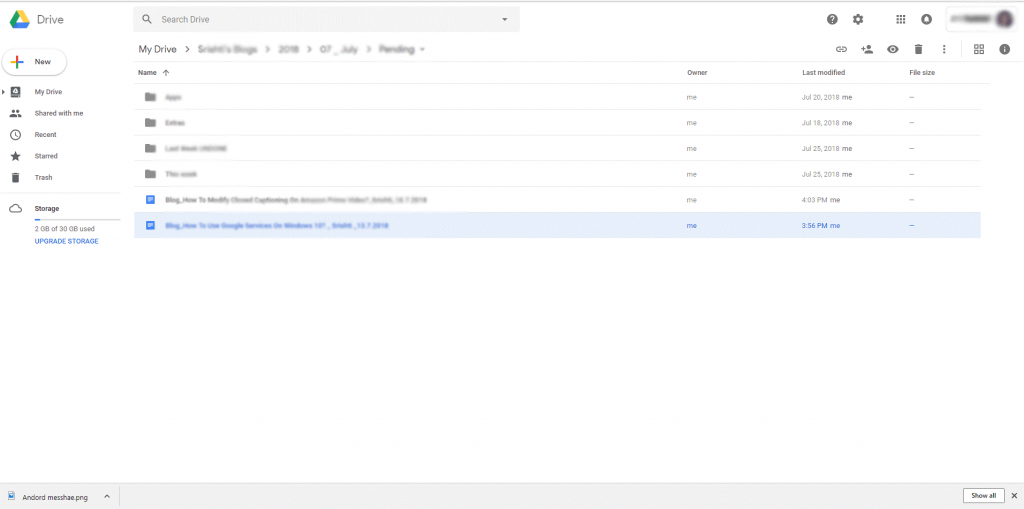Toggle the View details info icon
The height and width of the screenshot is (509, 1024).
1004,49
